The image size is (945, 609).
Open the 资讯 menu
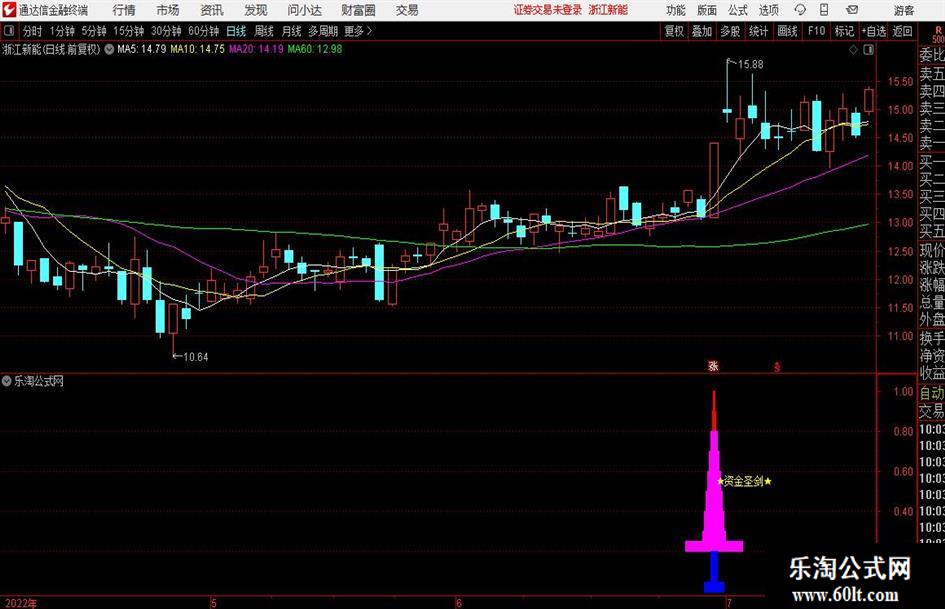[212, 10]
